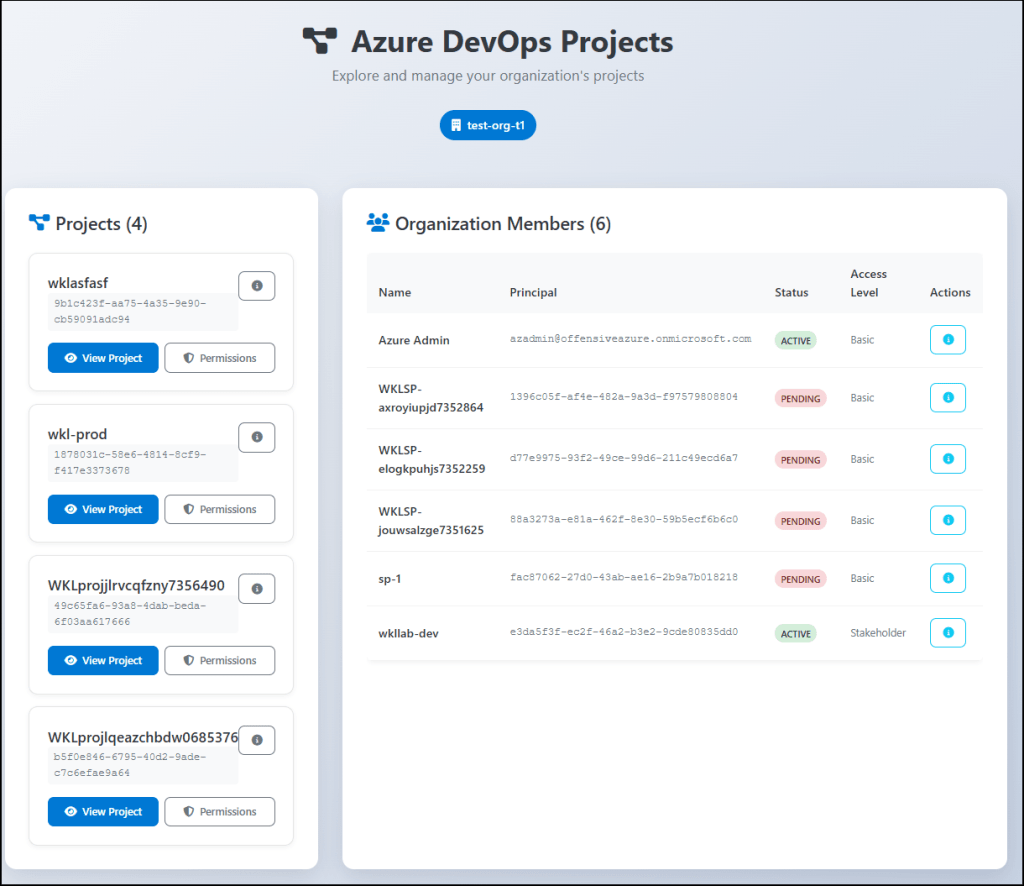The image size is (1024, 886).
Task: Click the Projects panel heading icon
Action: [x=39, y=223]
